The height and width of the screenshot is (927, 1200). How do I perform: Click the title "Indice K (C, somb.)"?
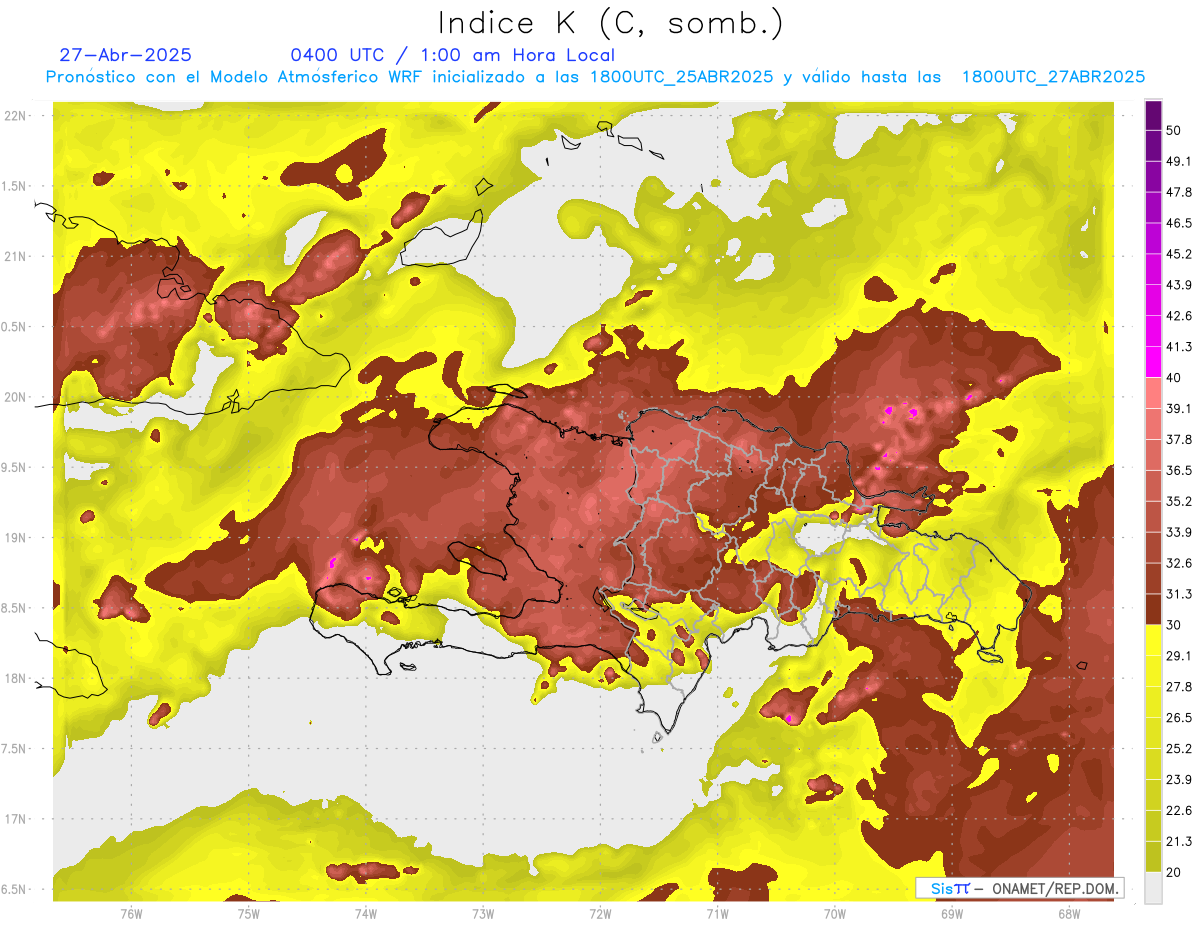610,23
